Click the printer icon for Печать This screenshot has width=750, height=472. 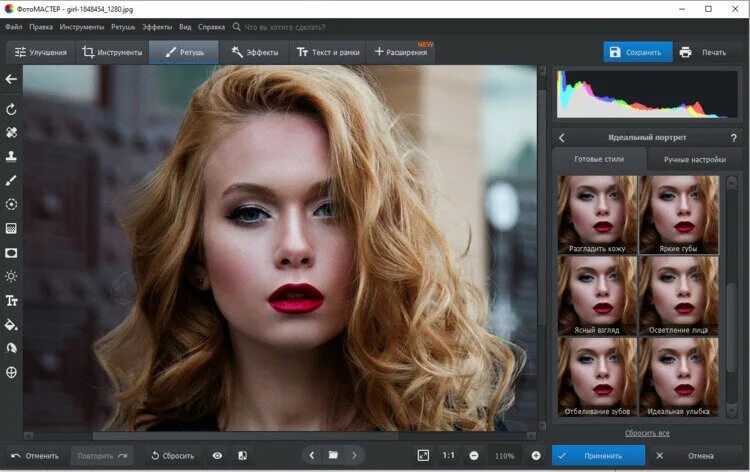click(x=685, y=52)
